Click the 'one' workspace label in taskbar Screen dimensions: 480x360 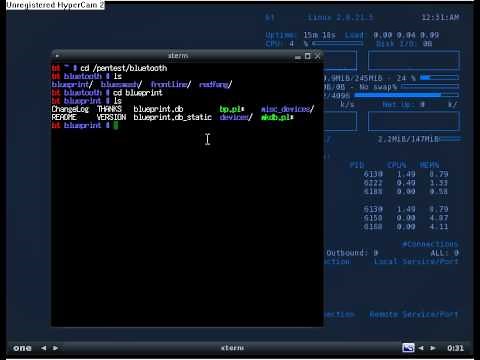pos(22,348)
